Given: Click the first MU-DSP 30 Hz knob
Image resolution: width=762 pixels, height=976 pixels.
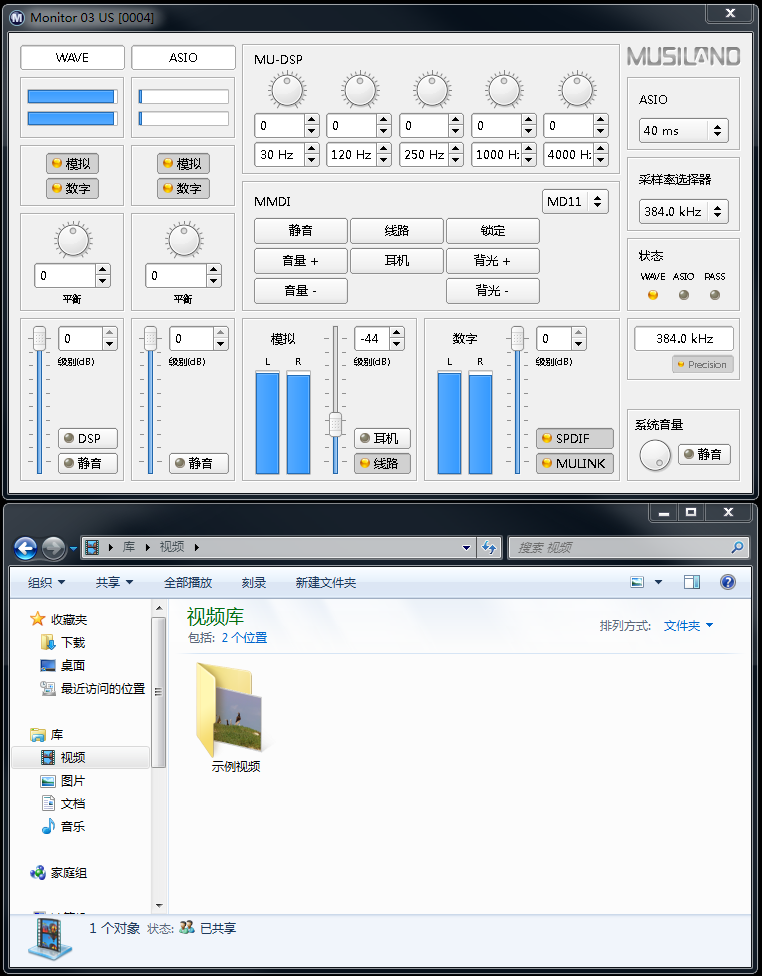Looking at the screenshot, I should pyautogui.click(x=286, y=91).
